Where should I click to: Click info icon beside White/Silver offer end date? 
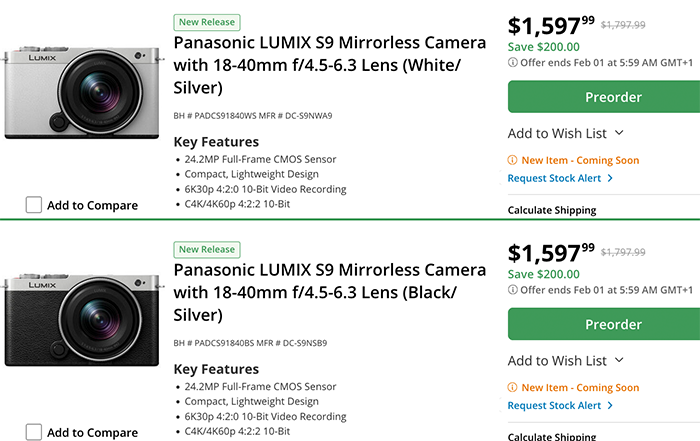click(513, 62)
